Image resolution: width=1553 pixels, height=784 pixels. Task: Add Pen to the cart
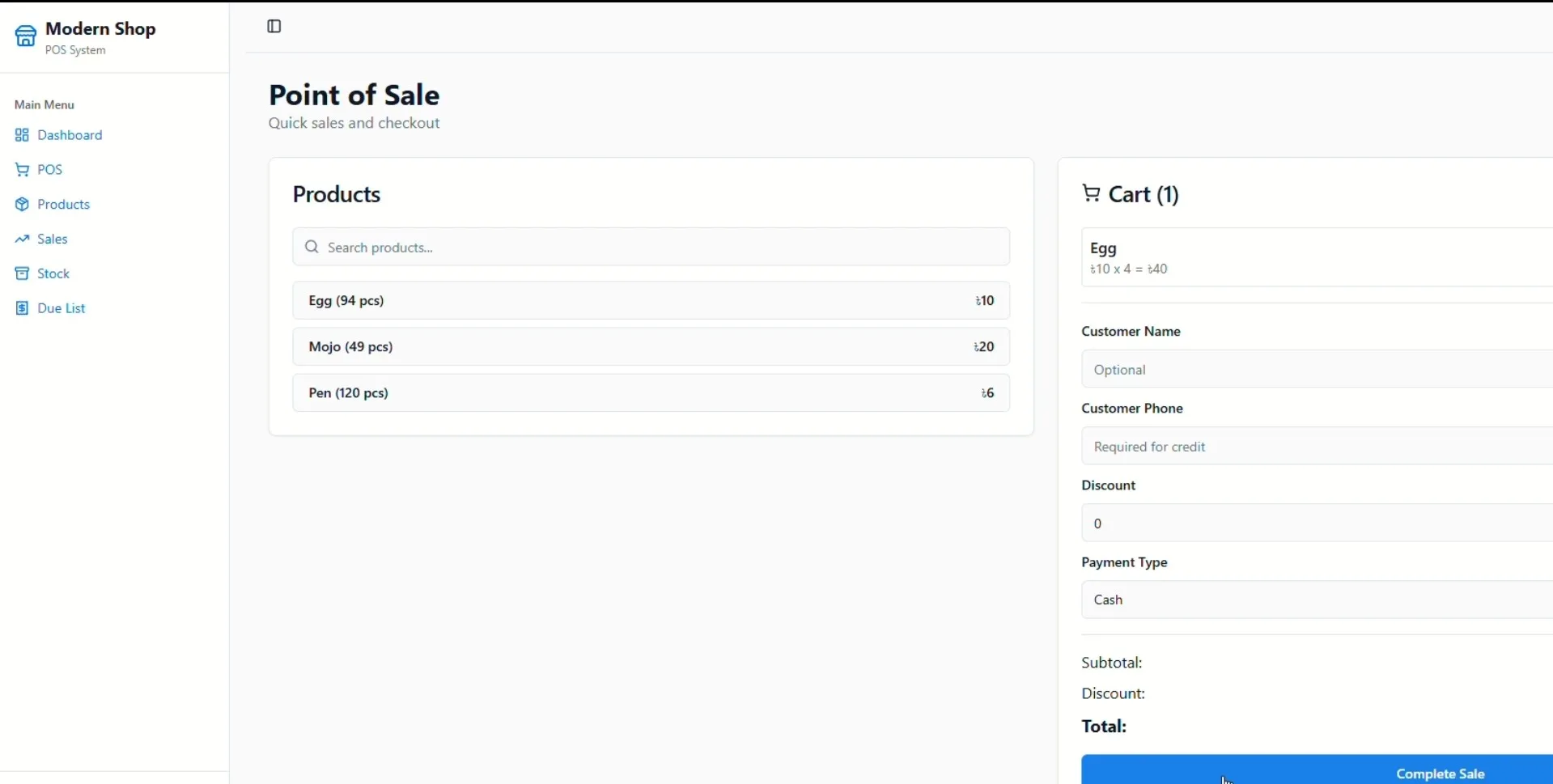point(651,392)
